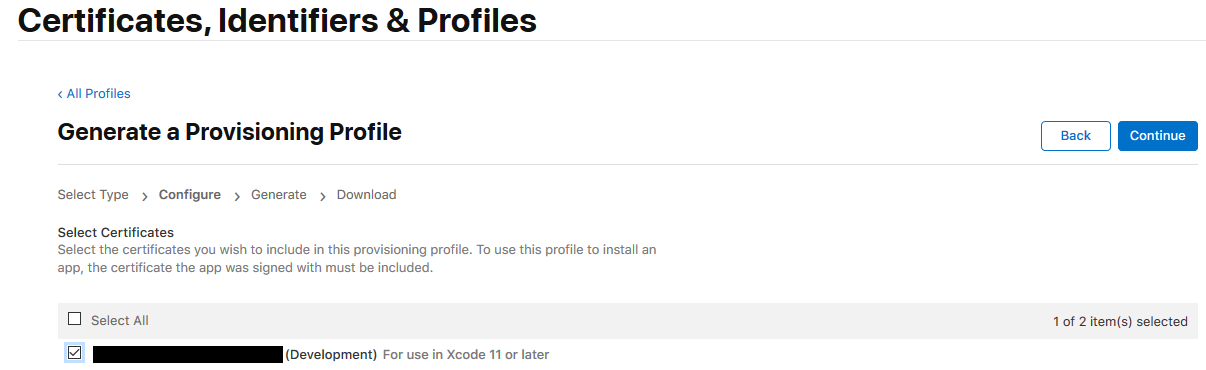Image resolution: width=1206 pixels, height=370 pixels.
Task: Jump to the Generate step
Action: tap(279, 195)
